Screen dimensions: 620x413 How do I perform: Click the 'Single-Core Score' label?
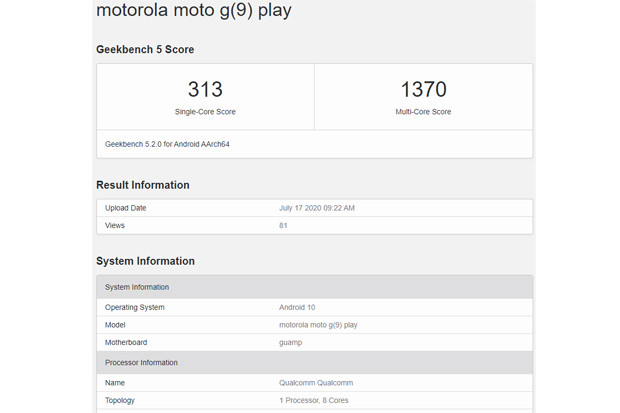tap(205, 112)
